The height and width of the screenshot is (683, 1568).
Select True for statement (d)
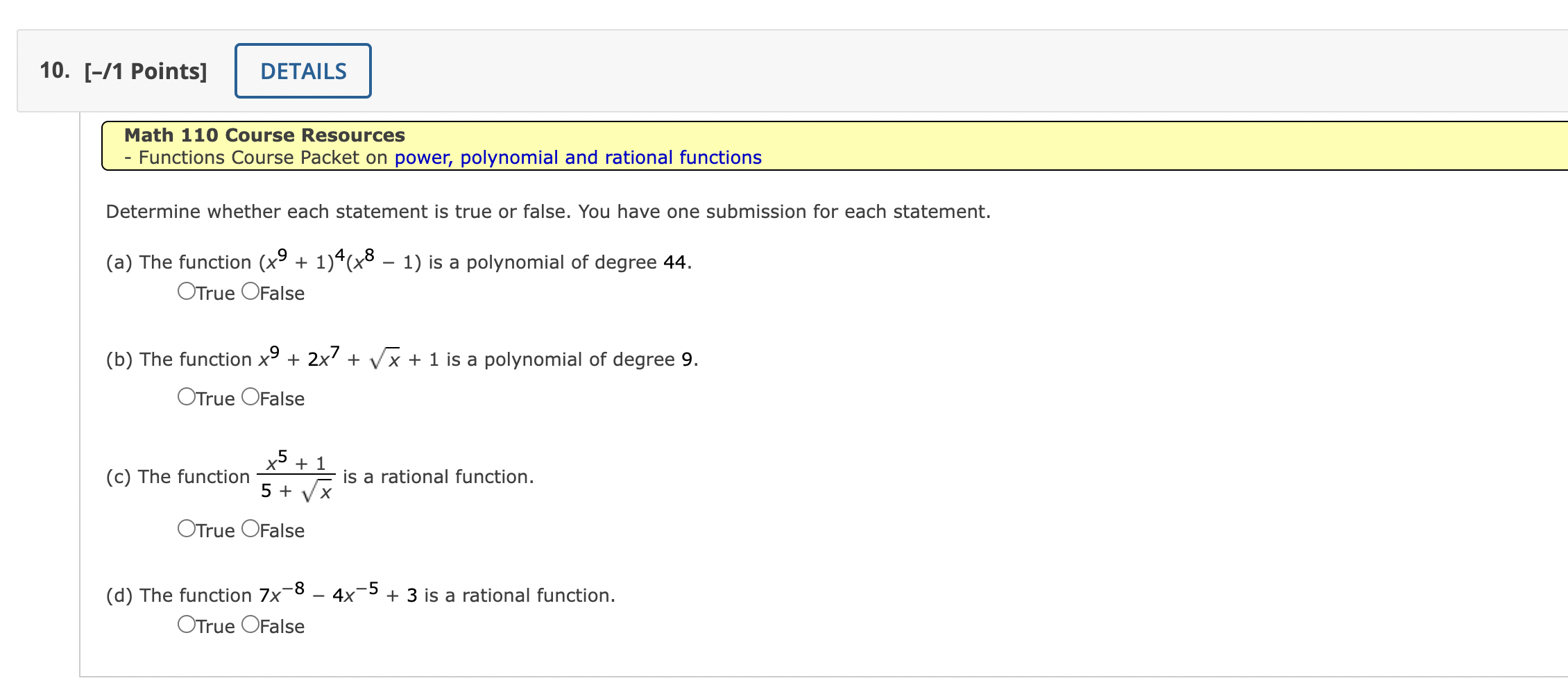pos(186,625)
